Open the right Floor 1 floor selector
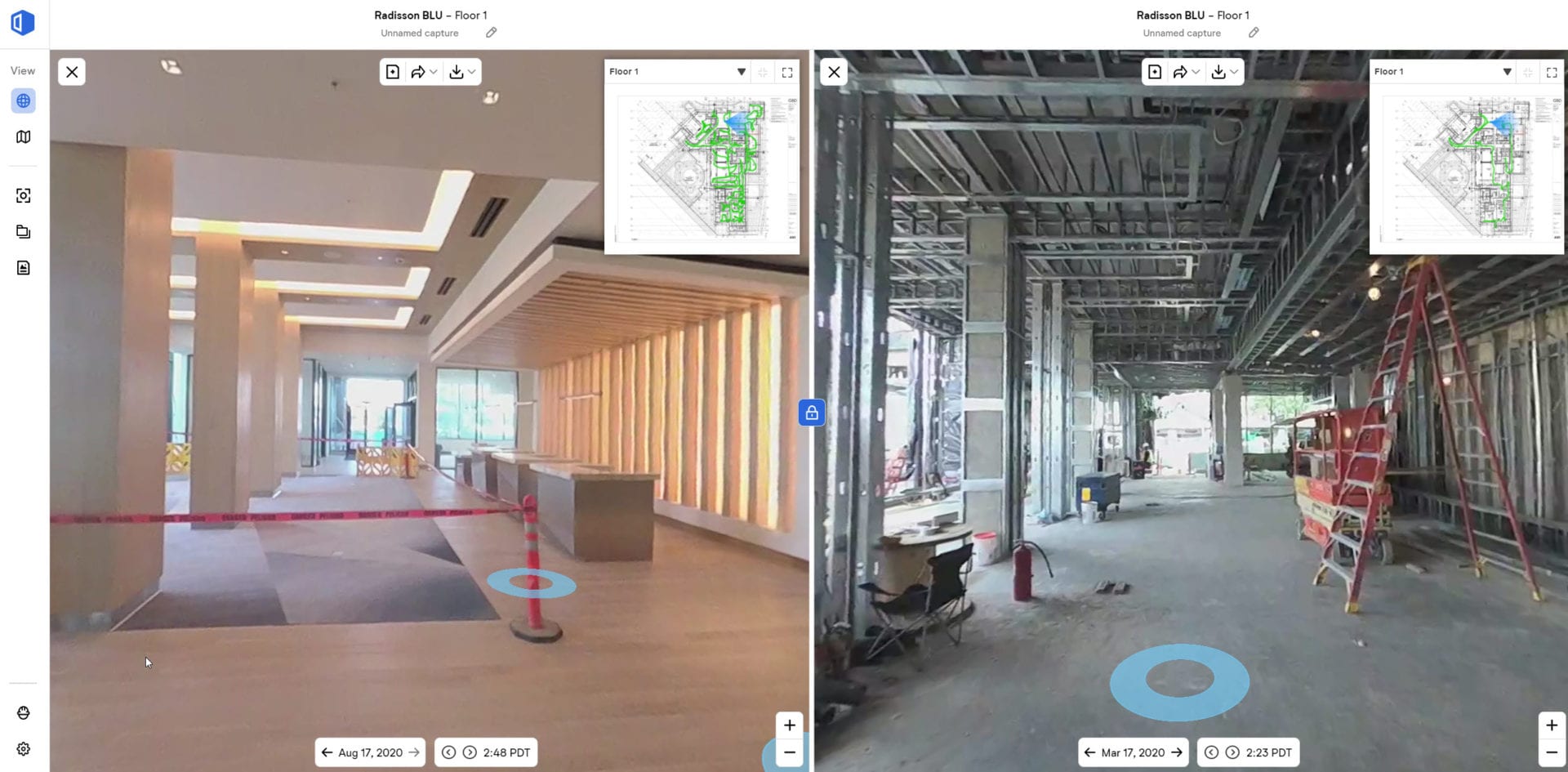Screen dimensions: 1568x772 pos(1507,72)
